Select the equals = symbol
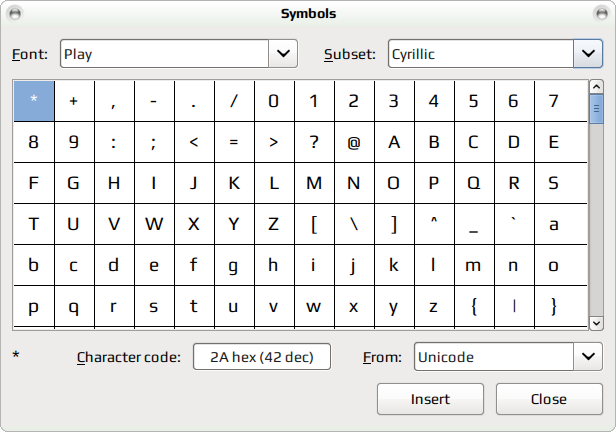616x432 pixels. click(x=234, y=142)
